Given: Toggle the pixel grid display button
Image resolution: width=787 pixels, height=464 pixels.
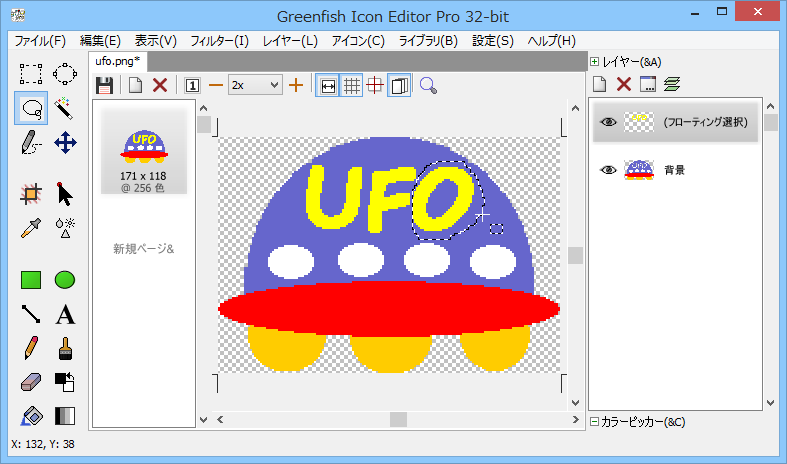Looking at the screenshot, I should pyautogui.click(x=351, y=85).
